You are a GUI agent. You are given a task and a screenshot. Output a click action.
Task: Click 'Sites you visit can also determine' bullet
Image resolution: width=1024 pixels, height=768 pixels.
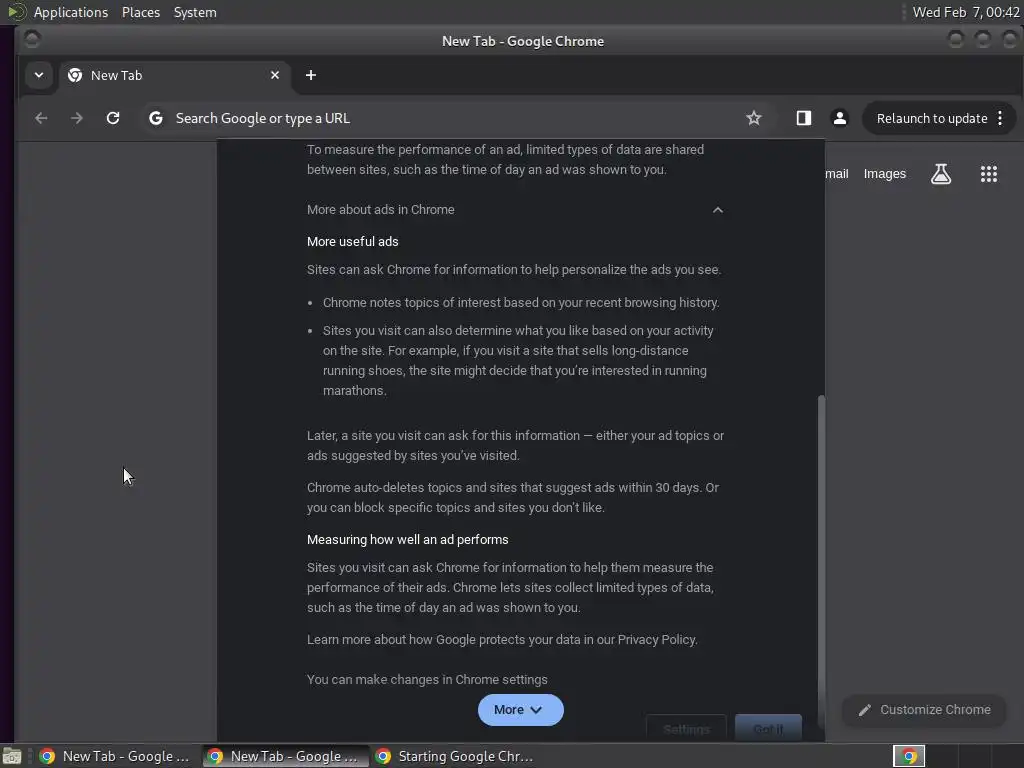[518, 360]
